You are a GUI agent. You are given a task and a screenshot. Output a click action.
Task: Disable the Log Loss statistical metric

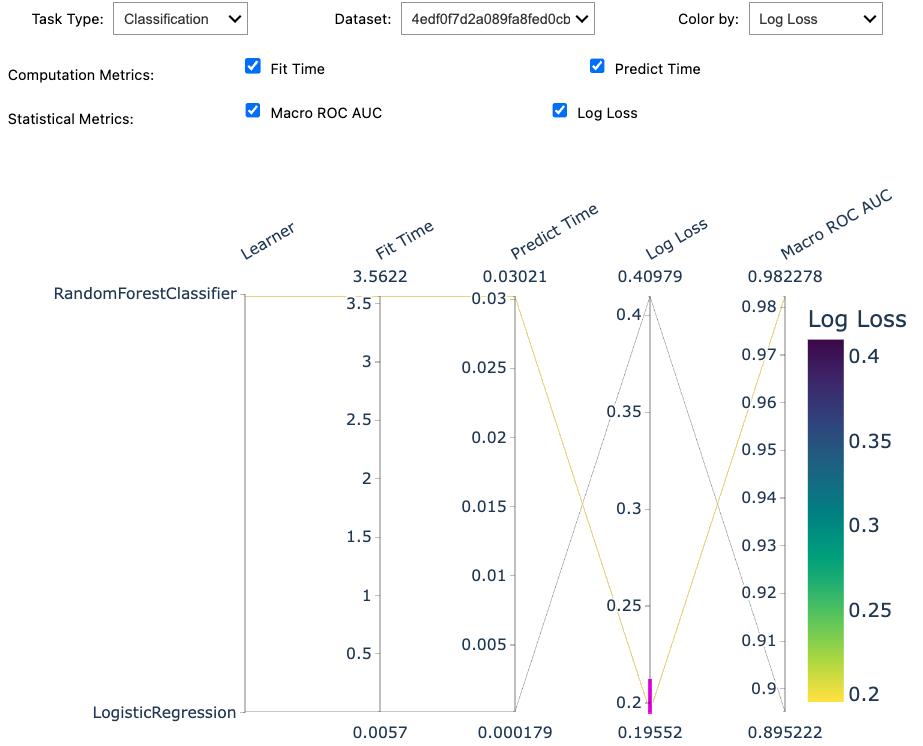point(560,111)
